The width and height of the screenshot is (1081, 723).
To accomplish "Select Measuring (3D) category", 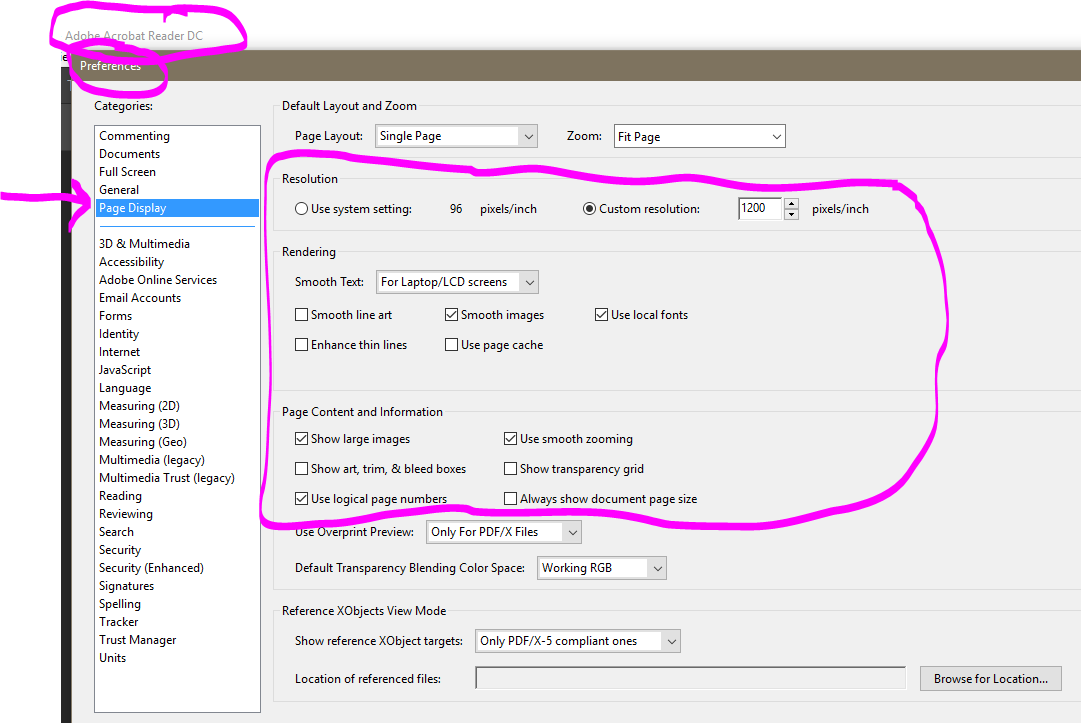I will click(x=139, y=424).
